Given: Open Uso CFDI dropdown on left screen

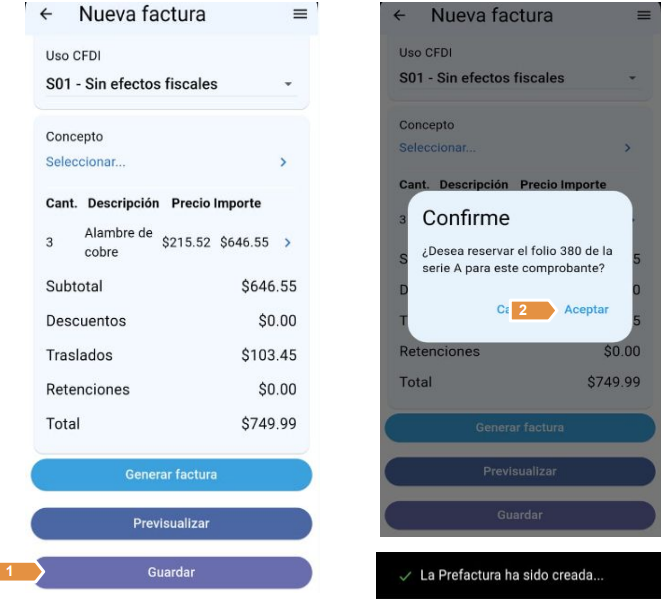Looking at the screenshot, I should [288, 85].
